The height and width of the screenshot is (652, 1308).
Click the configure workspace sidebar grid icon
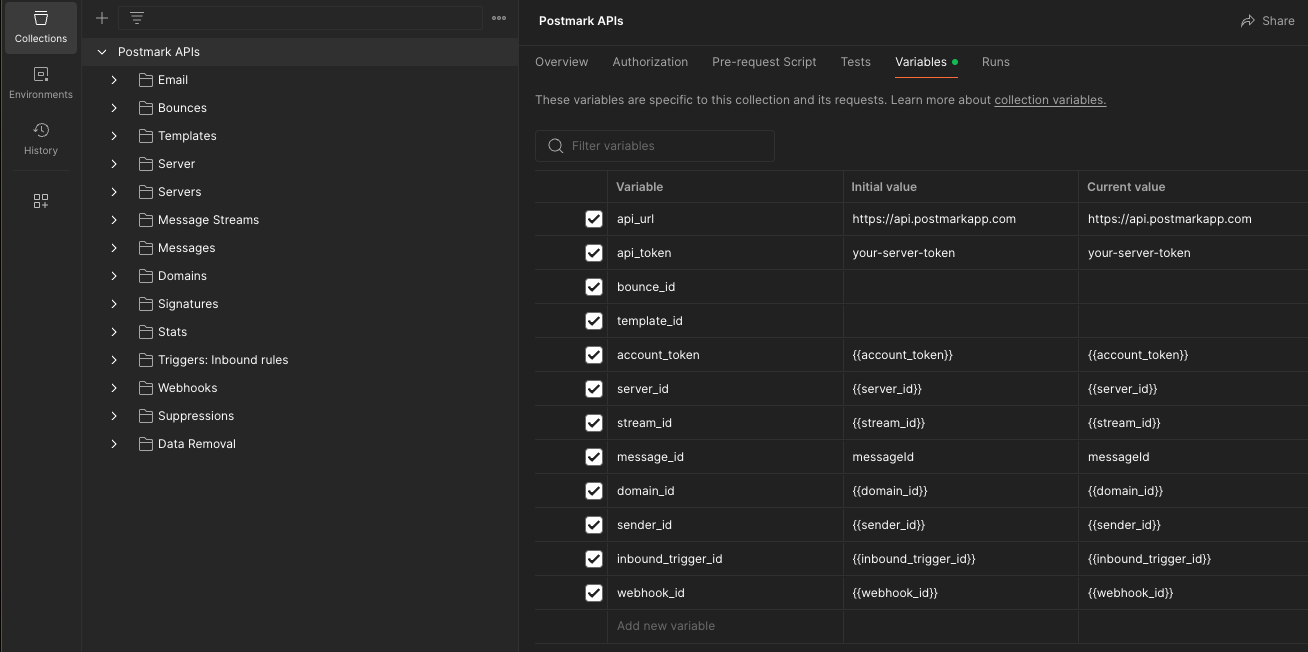(x=41, y=201)
